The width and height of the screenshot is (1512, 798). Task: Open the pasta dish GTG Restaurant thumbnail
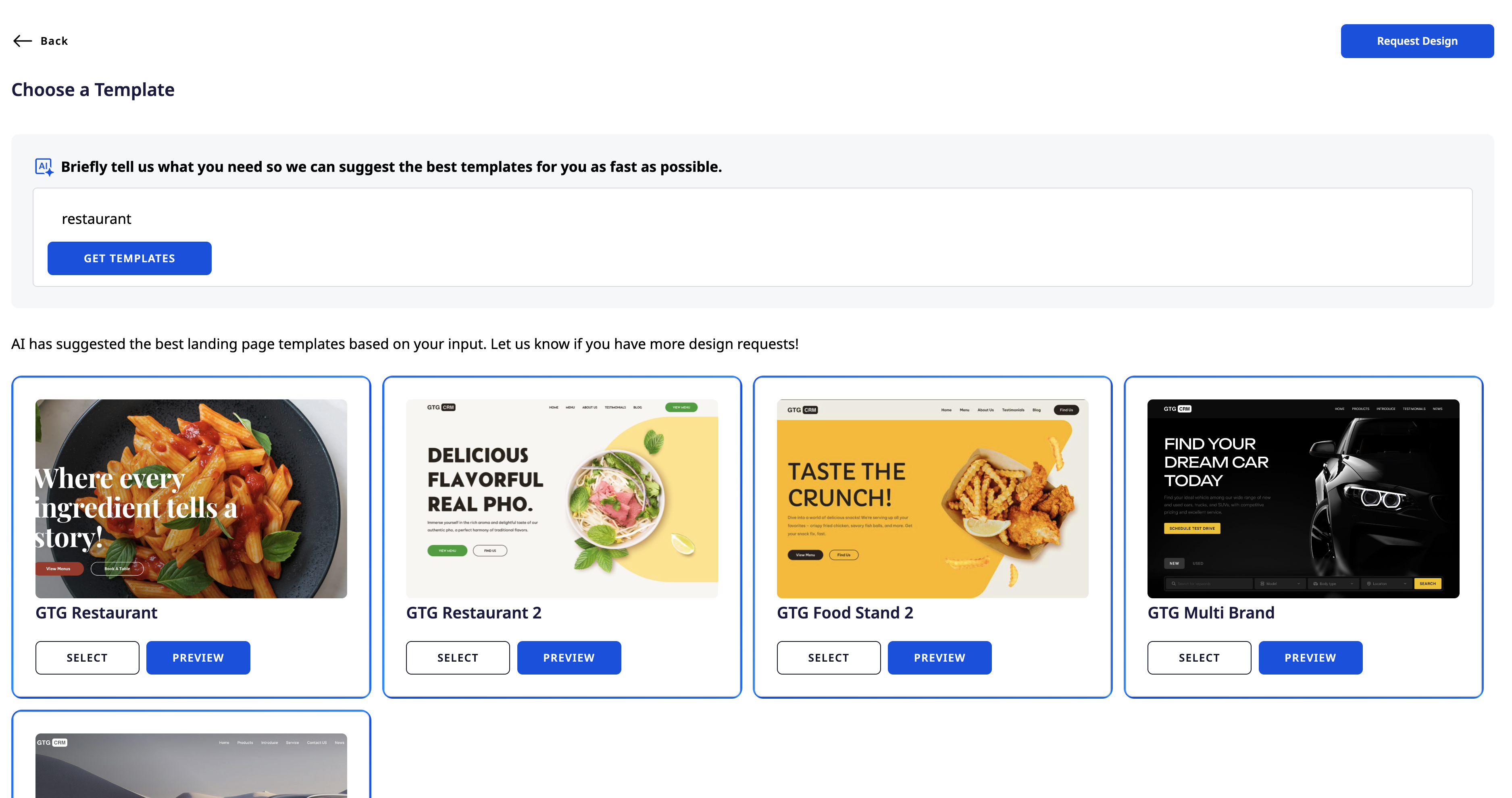[x=191, y=498]
